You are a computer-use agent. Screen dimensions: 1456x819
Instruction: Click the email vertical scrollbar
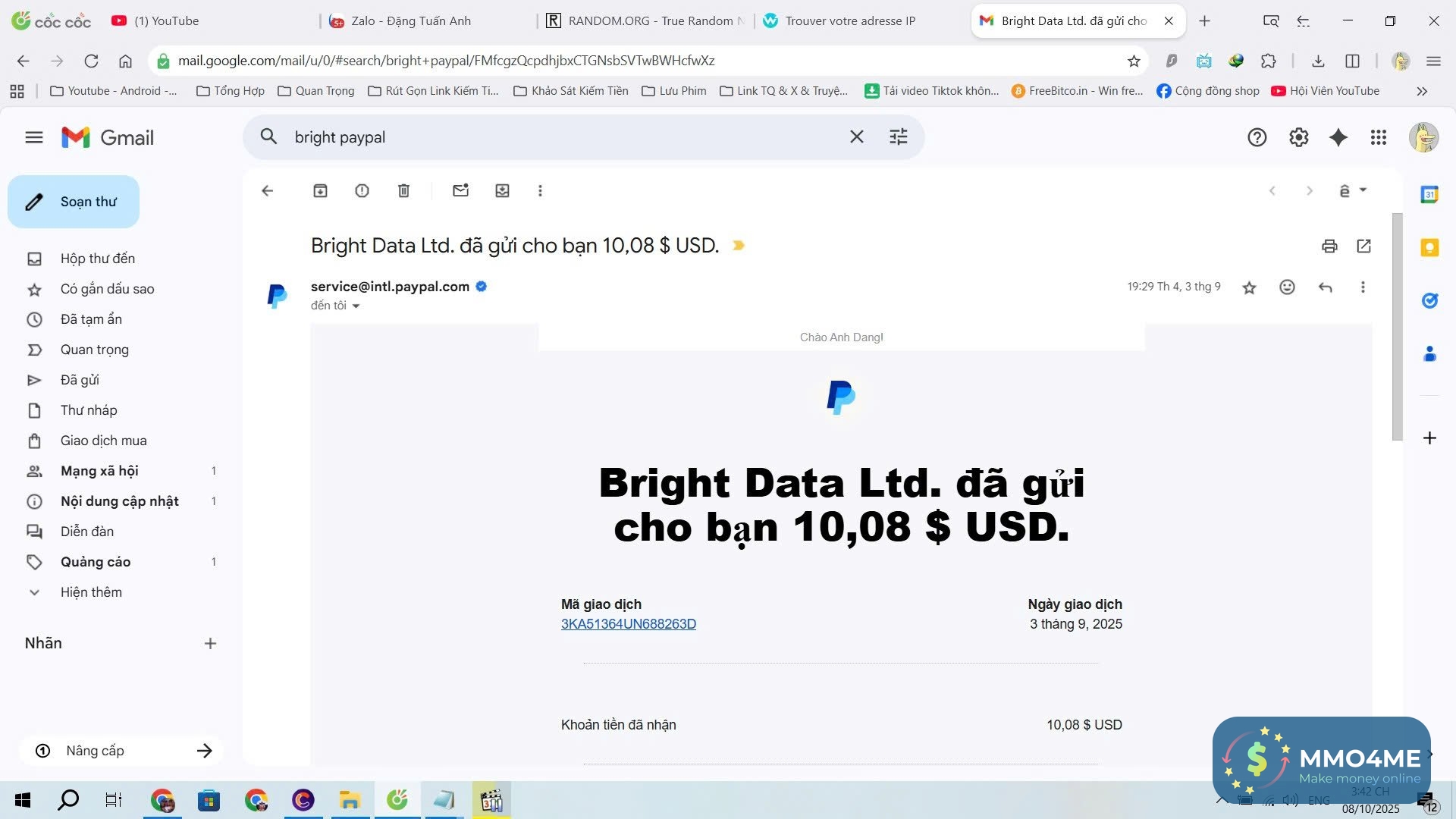click(1397, 326)
